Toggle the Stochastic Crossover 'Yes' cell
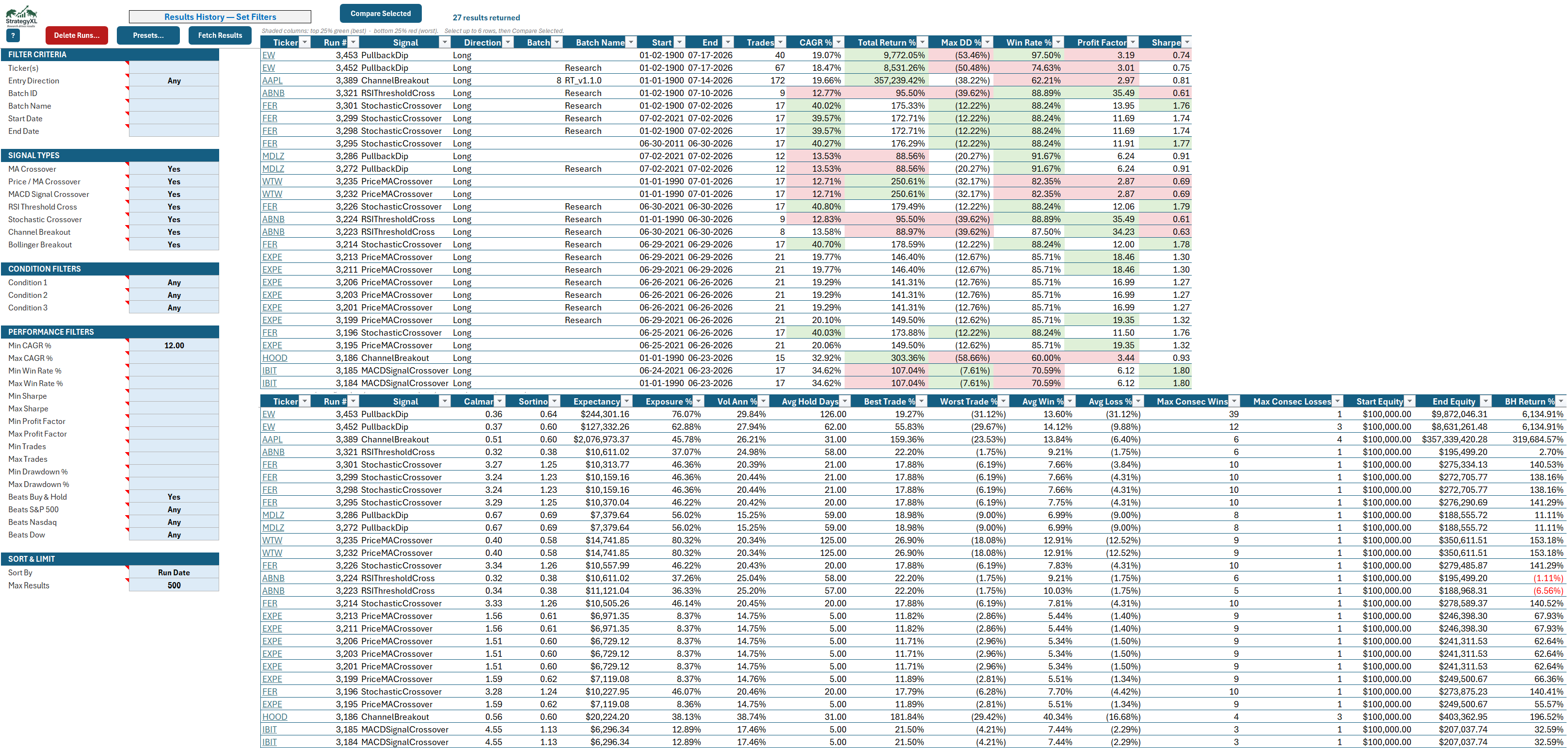This screenshot has height=748, width=1568. [x=174, y=219]
